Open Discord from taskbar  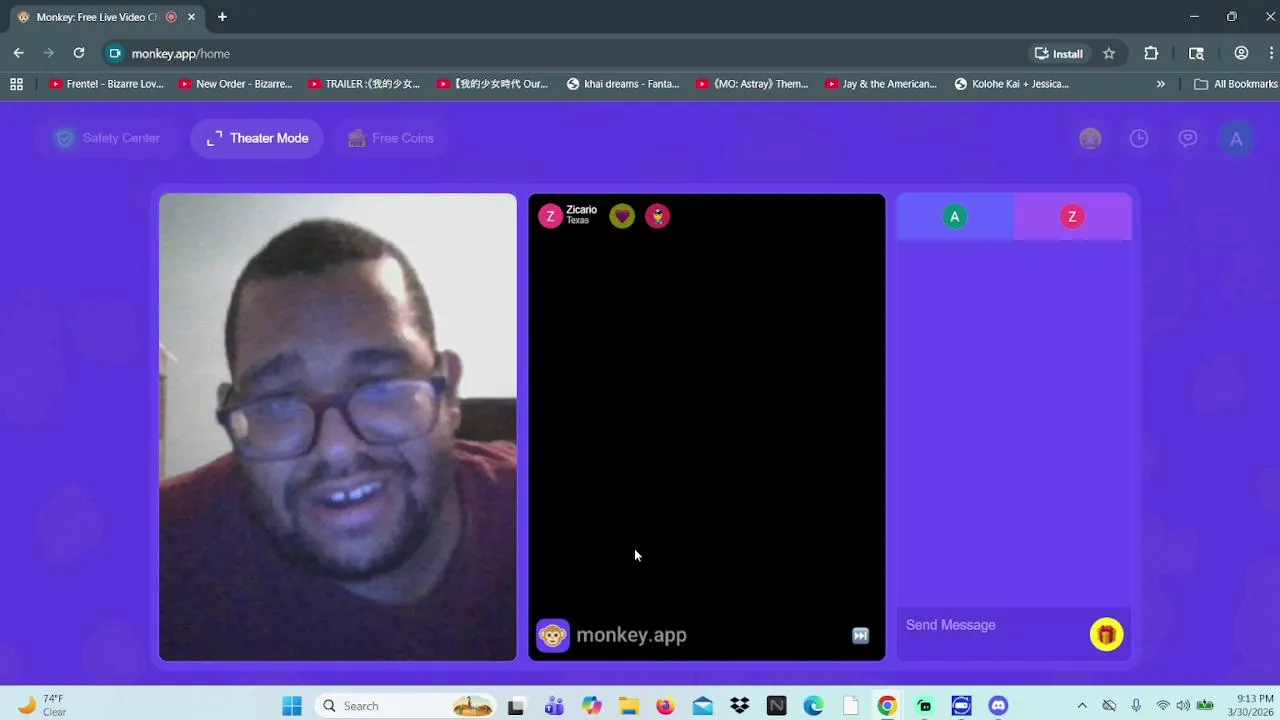[x=998, y=706]
